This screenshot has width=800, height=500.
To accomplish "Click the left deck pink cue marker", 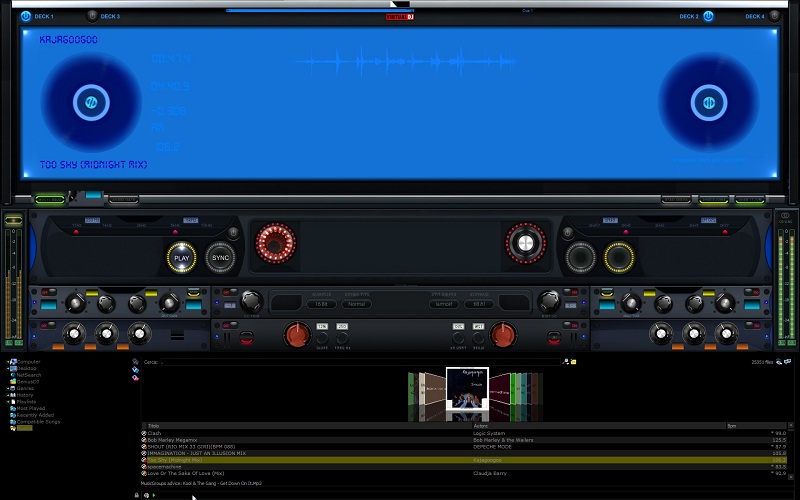I will [x=176, y=232].
